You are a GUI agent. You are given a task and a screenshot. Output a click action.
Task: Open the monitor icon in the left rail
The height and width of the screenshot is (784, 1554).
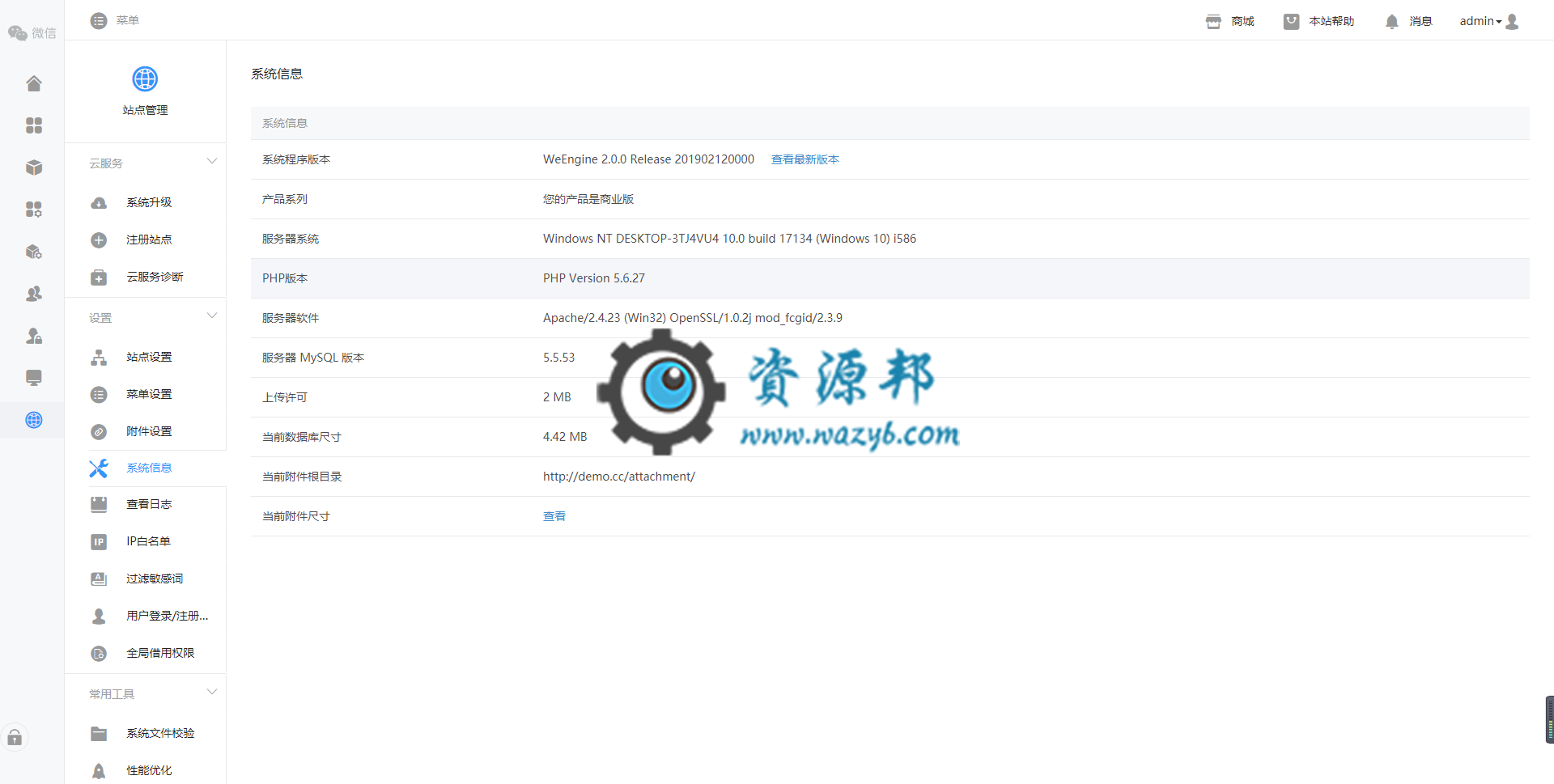tap(34, 378)
